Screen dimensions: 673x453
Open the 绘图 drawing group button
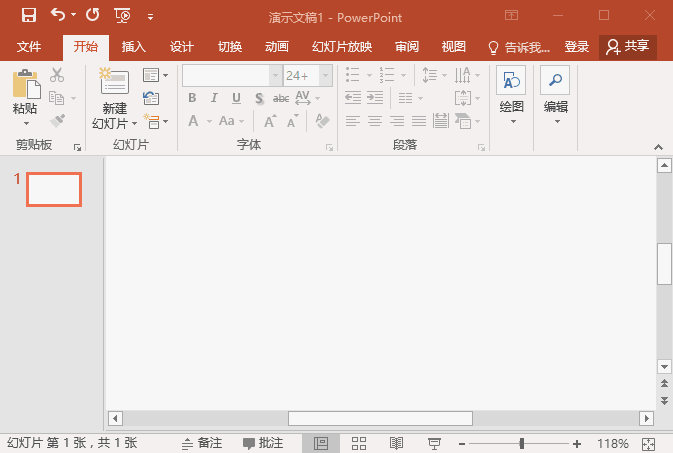pyautogui.click(x=511, y=95)
